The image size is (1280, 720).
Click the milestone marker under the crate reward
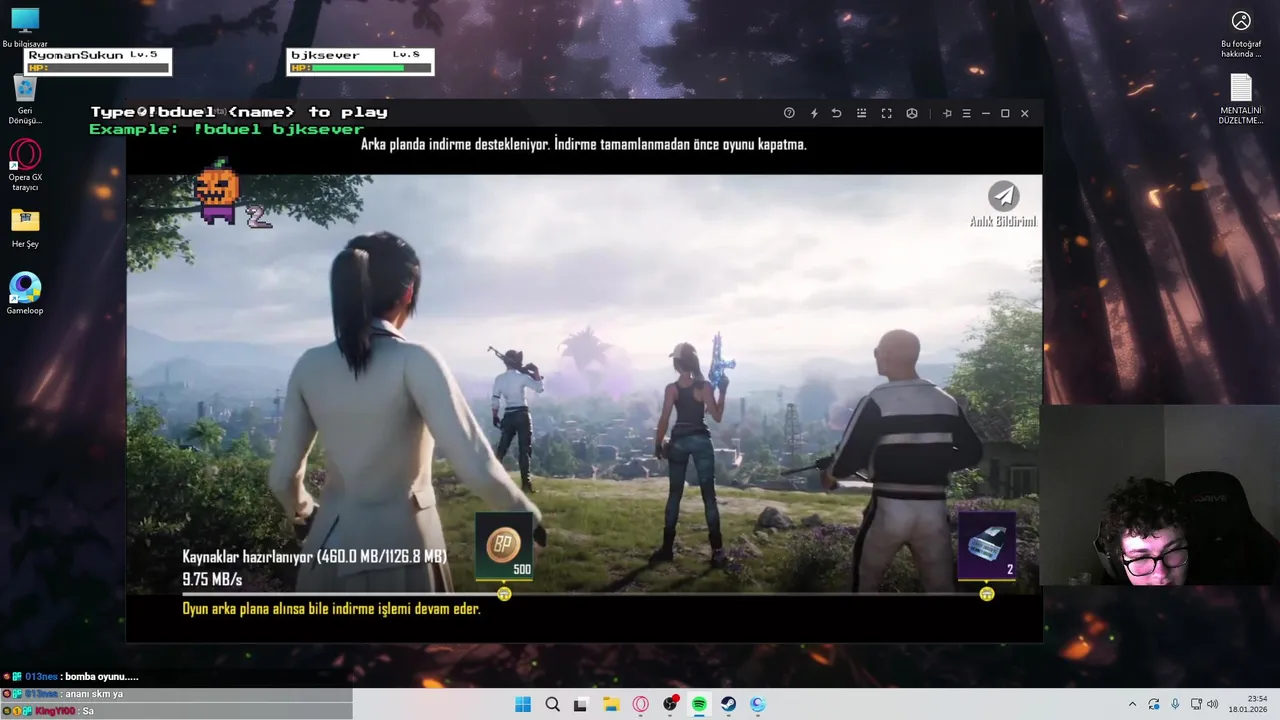point(987,594)
